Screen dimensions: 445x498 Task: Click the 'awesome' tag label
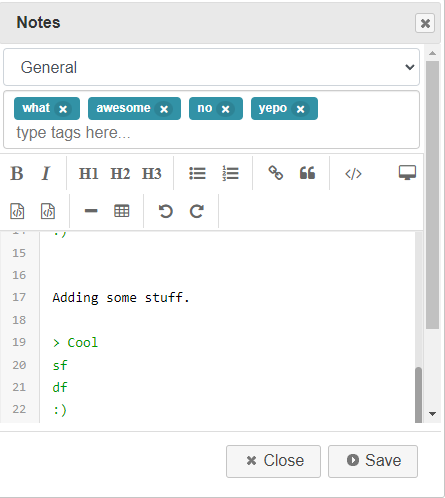click(123, 108)
